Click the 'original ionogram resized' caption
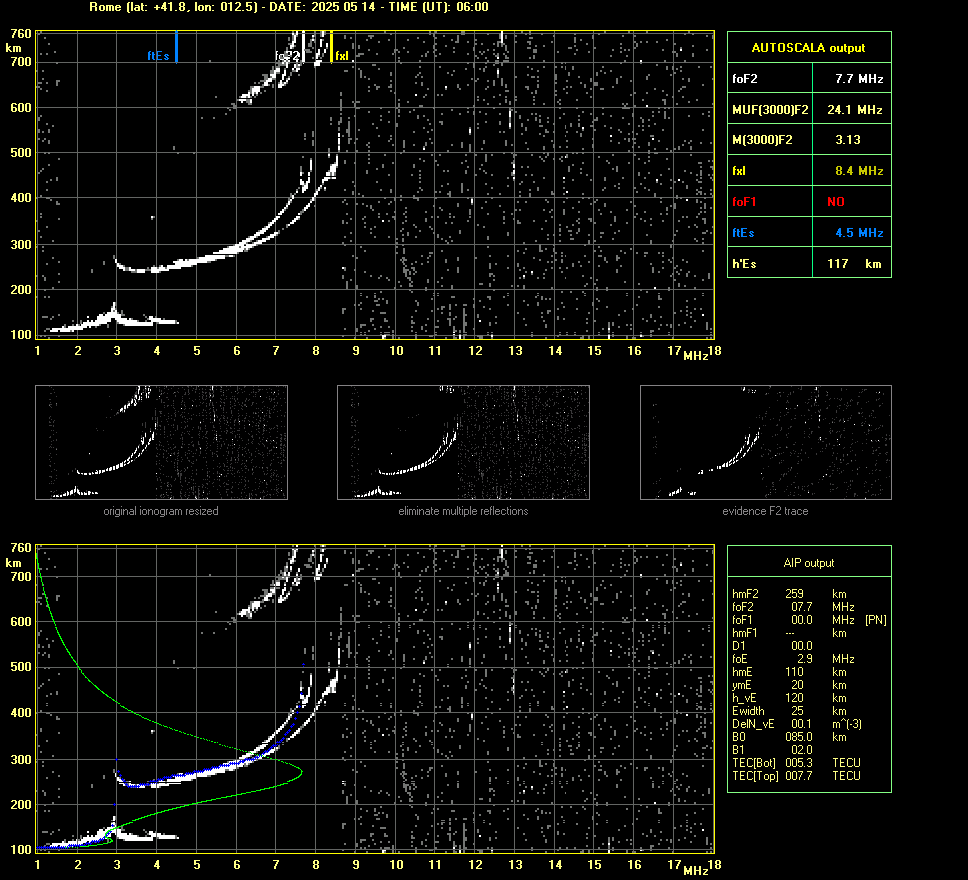This screenshot has width=968, height=880. click(x=161, y=511)
